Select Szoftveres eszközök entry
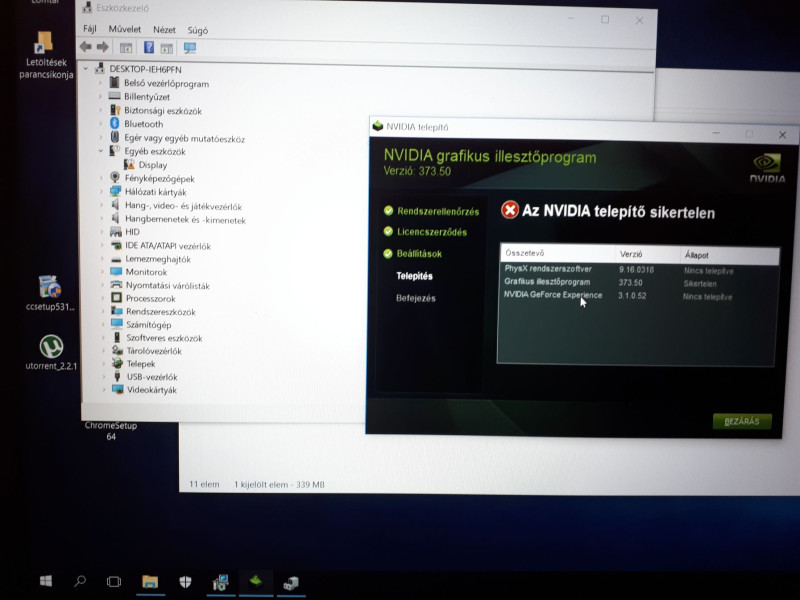This screenshot has width=800, height=600. [x=164, y=338]
